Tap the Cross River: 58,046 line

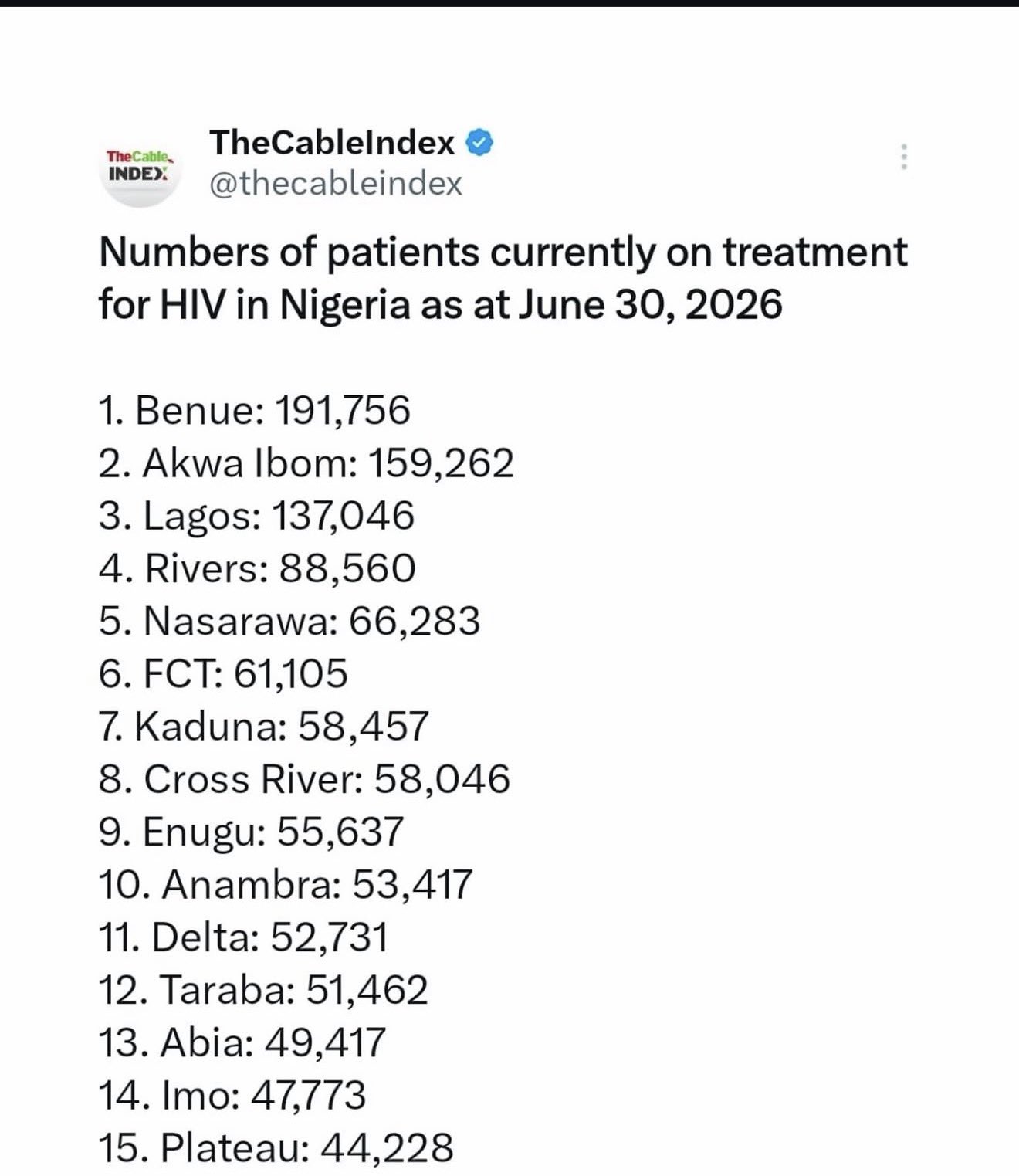pyautogui.click(x=304, y=778)
